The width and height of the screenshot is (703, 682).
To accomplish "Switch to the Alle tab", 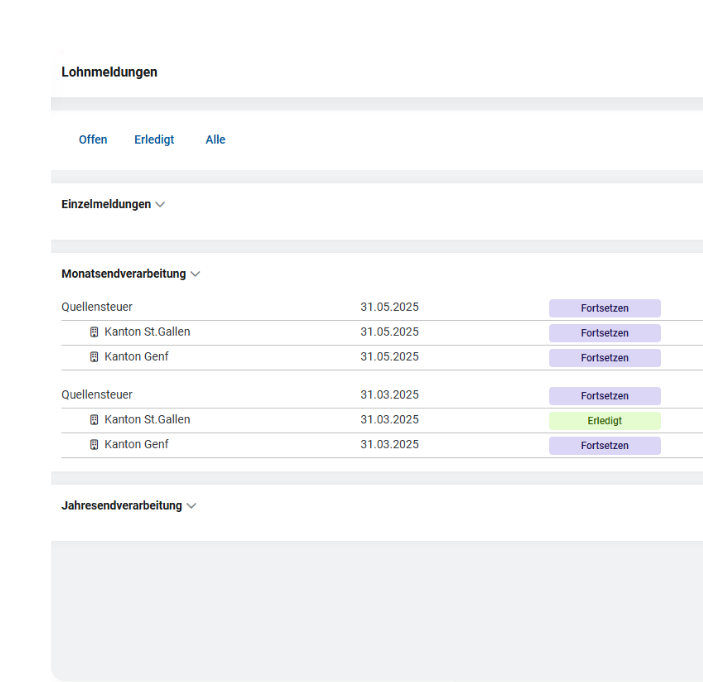I will pos(215,140).
